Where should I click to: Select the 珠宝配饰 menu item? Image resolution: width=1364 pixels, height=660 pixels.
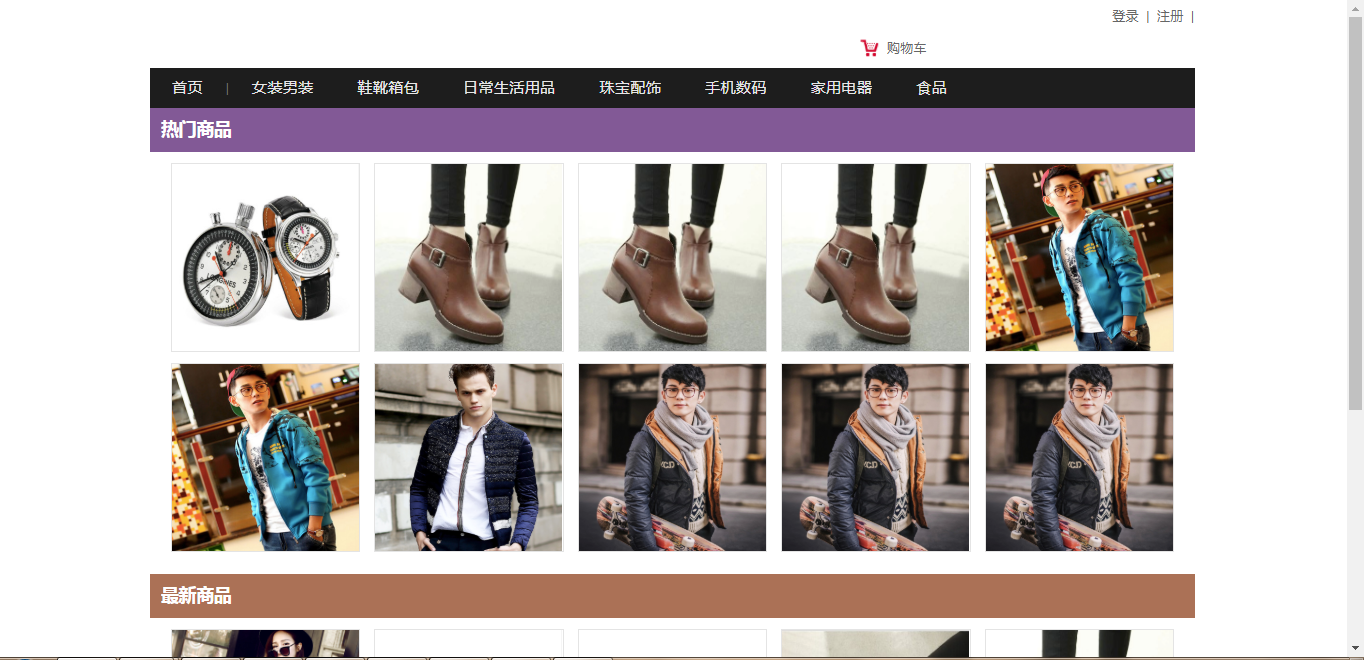630,88
